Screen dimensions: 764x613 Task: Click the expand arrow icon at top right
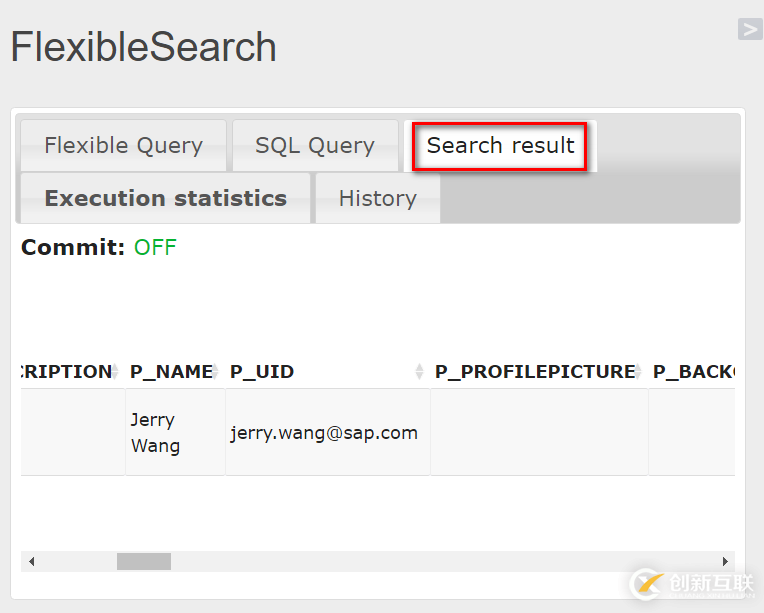(x=750, y=30)
